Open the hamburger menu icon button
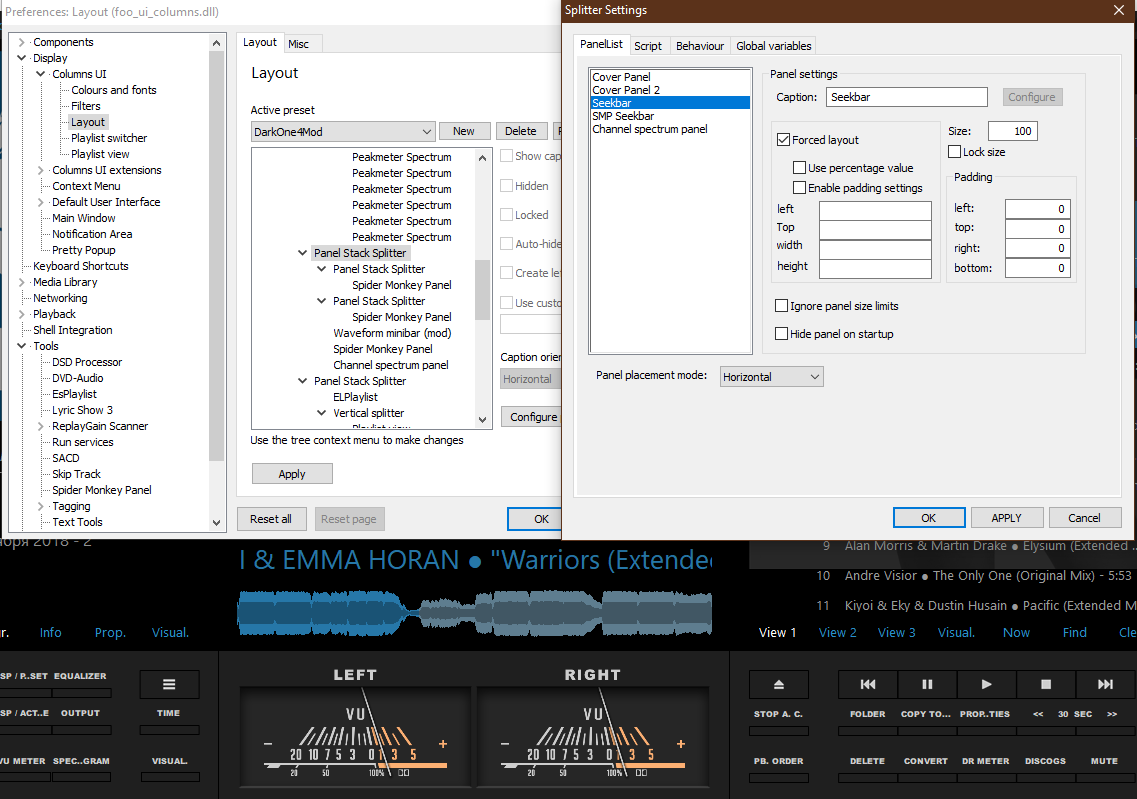Image resolution: width=1137 pixels, height=799 pixels. click(x=169, y=684)
